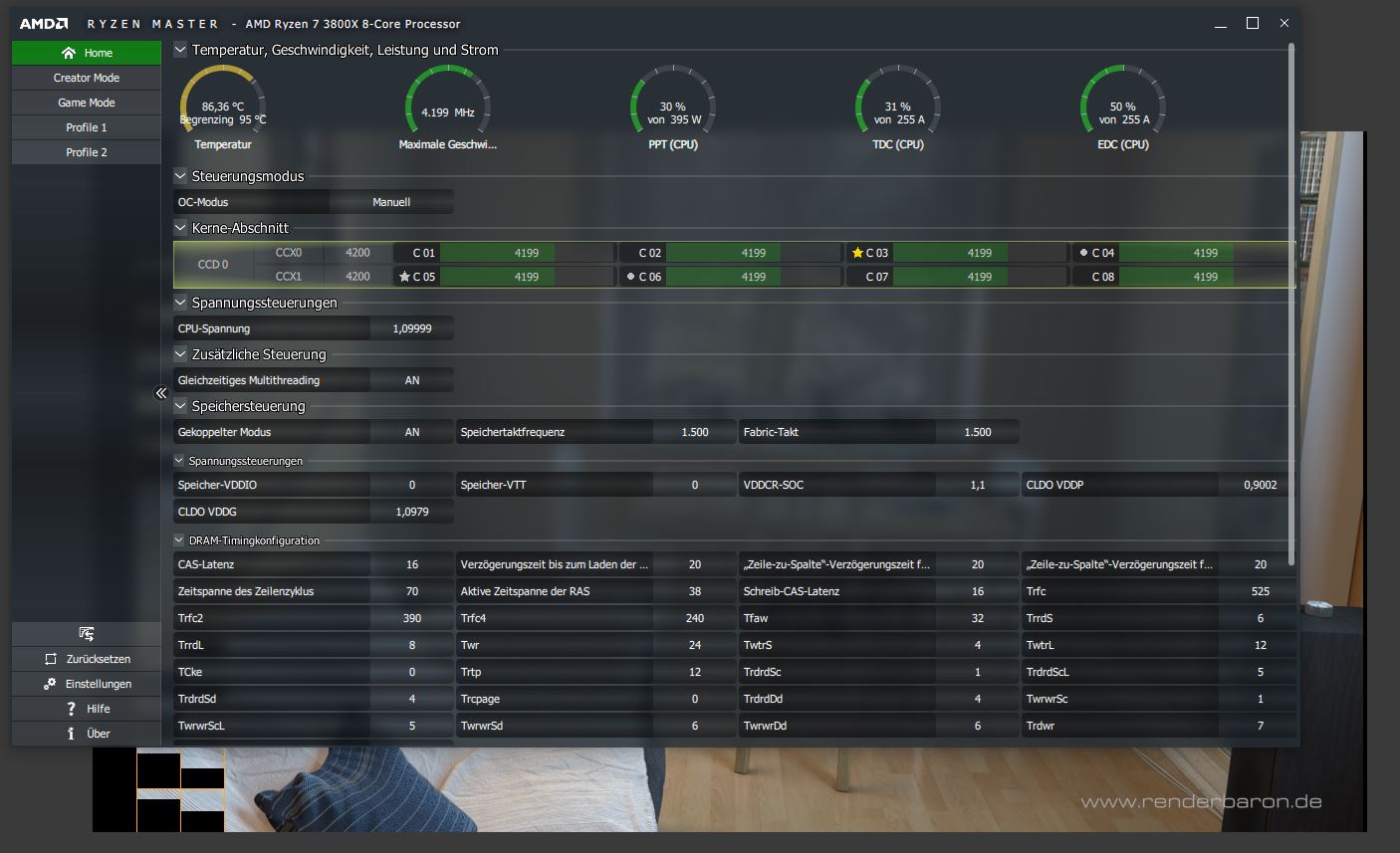Viewport: 1400px width, 853px height.
Task: Click the Über info icon
Action: (x=71, y=734)
